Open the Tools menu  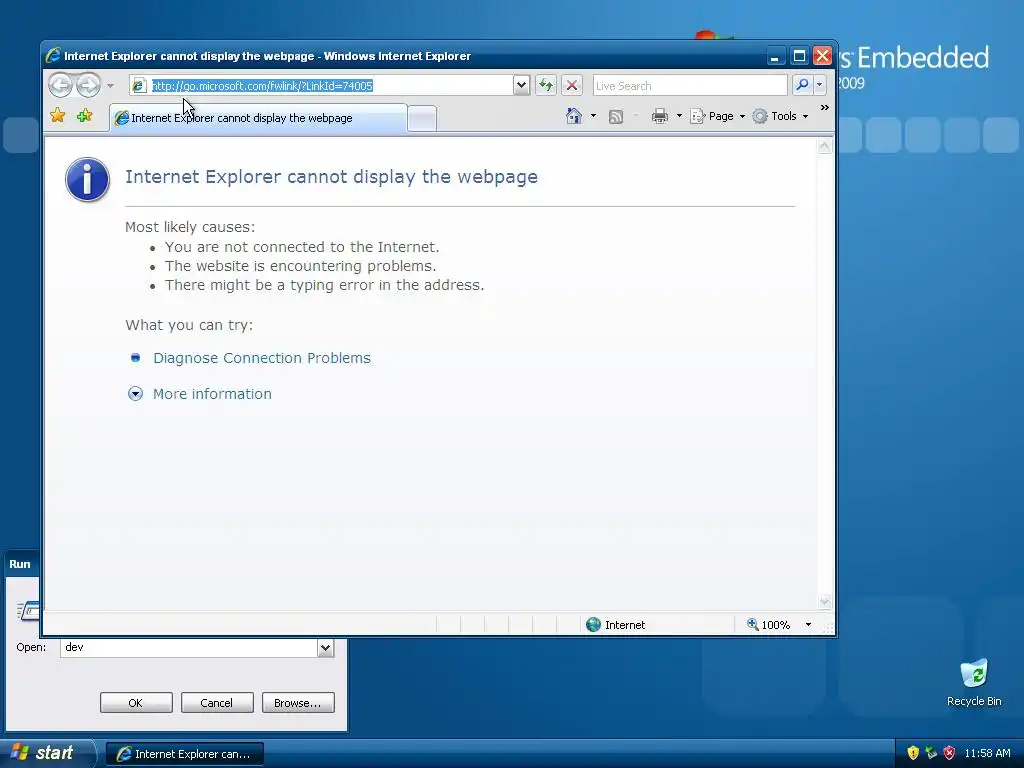click(x=780, y=116)
